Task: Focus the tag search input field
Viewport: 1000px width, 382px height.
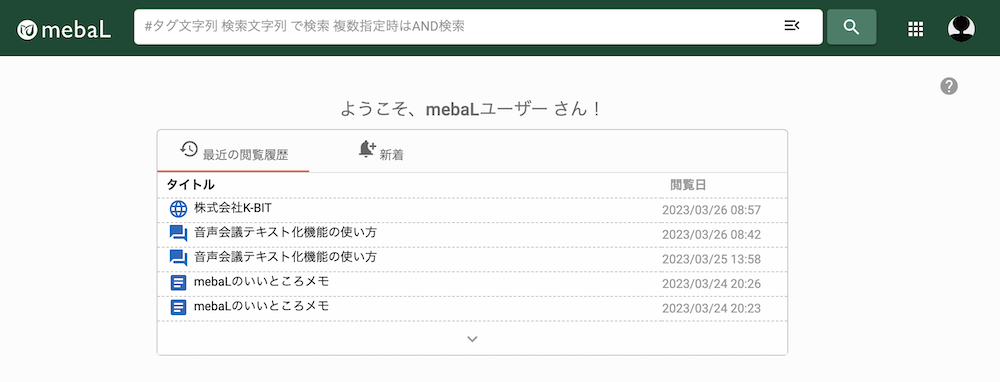Action: coord(458,27)
